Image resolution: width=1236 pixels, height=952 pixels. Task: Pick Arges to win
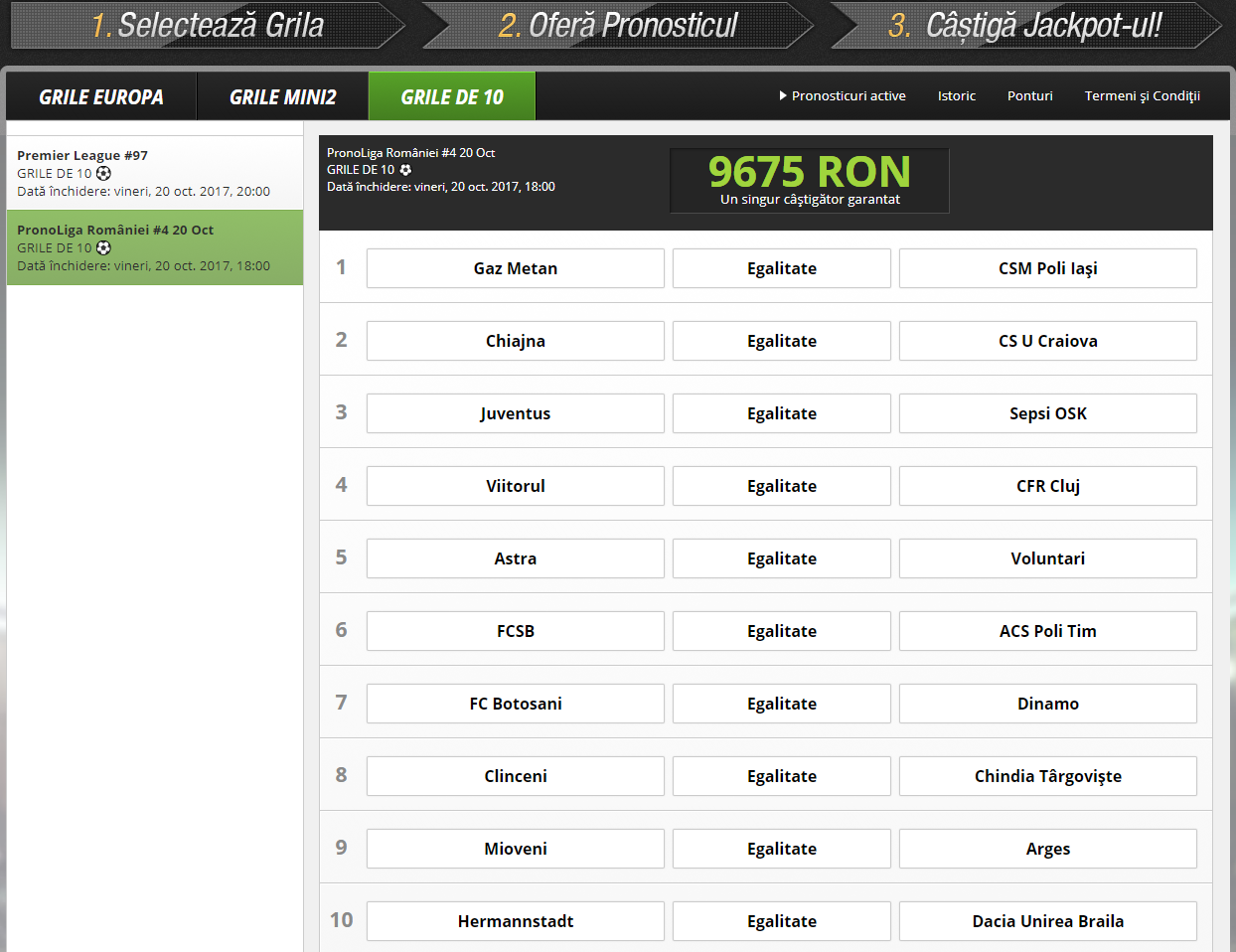(x=1048, y=849)
